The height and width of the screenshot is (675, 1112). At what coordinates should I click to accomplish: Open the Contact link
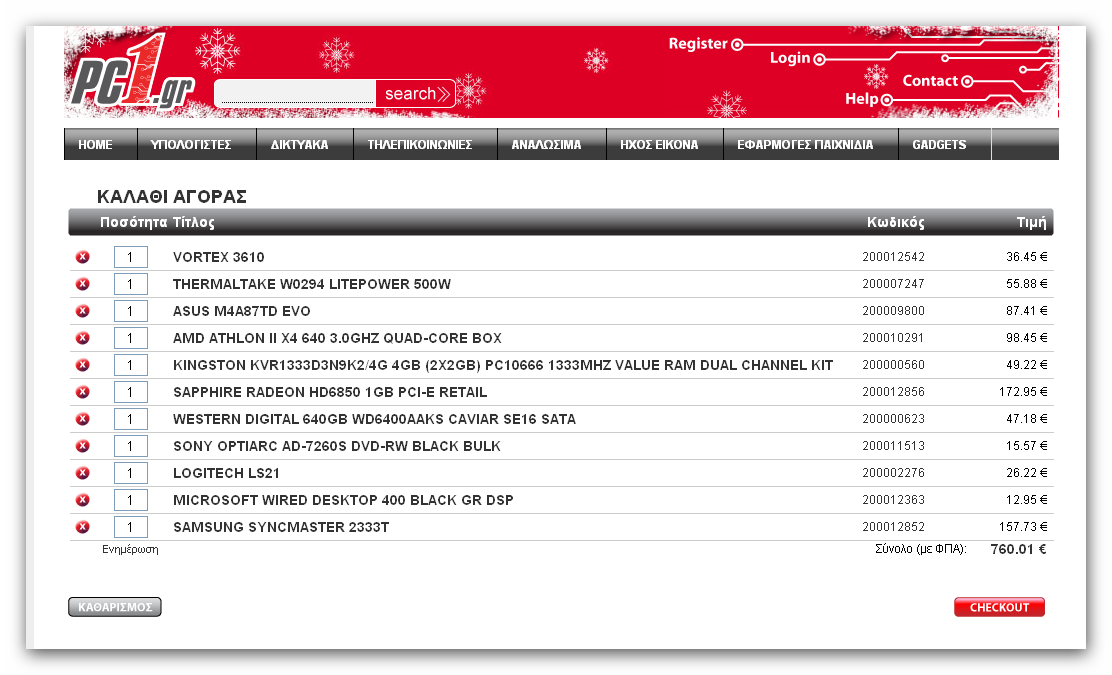pos(930,81)
